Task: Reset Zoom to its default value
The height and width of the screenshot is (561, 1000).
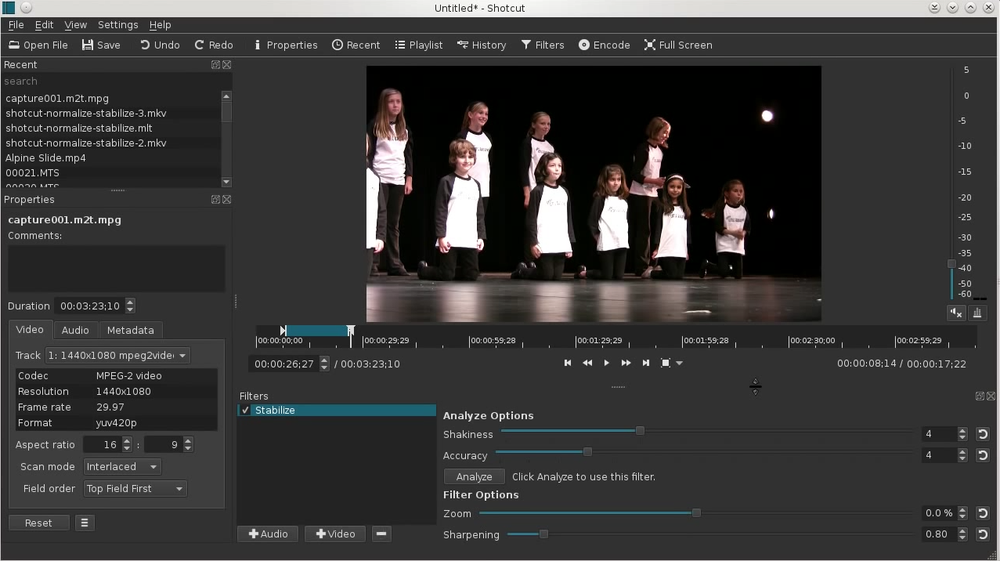Action: pos(983,513)
